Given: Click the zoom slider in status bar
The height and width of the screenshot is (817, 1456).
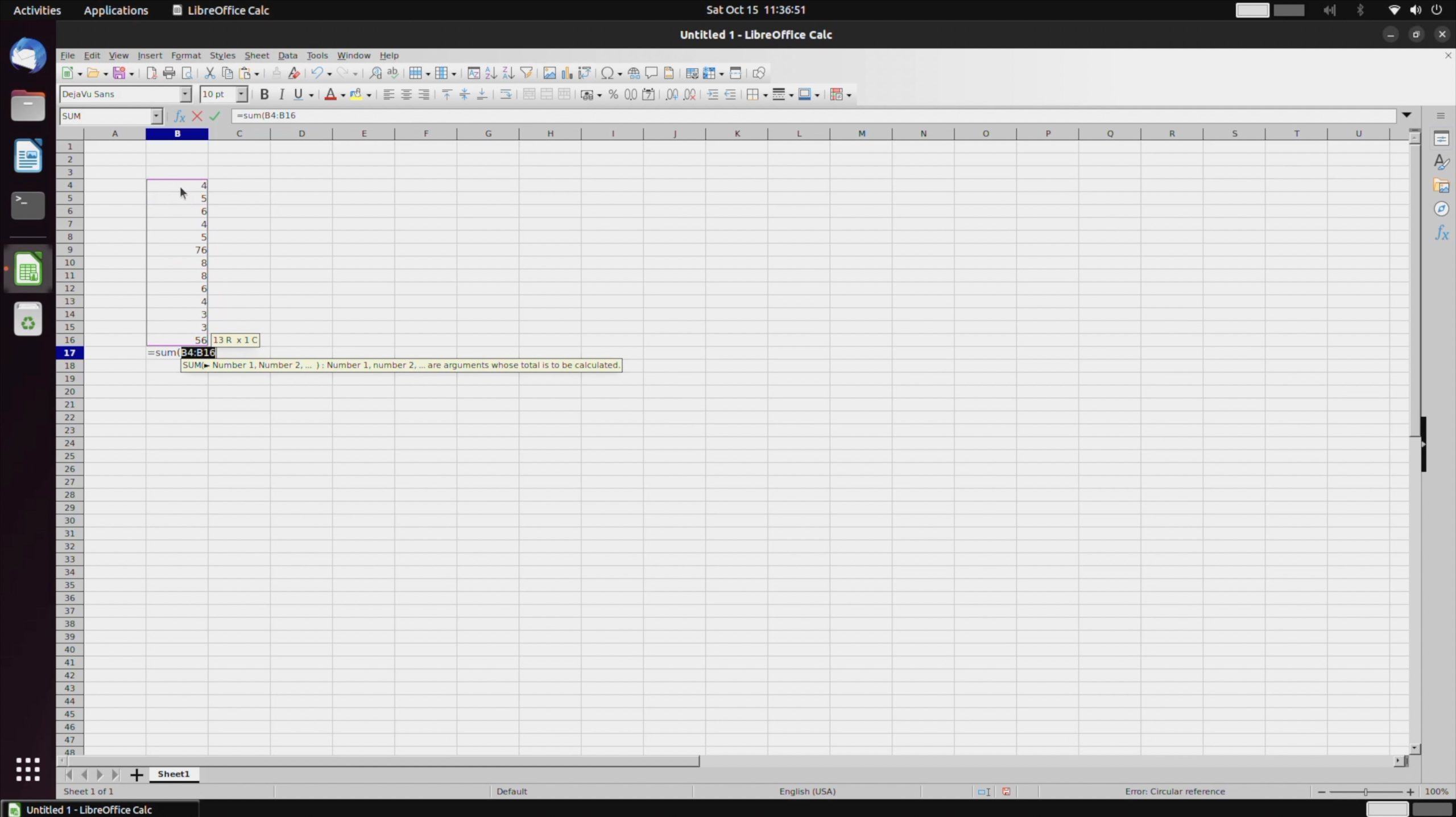Looking at the screenshot, I should point(1365,791).
